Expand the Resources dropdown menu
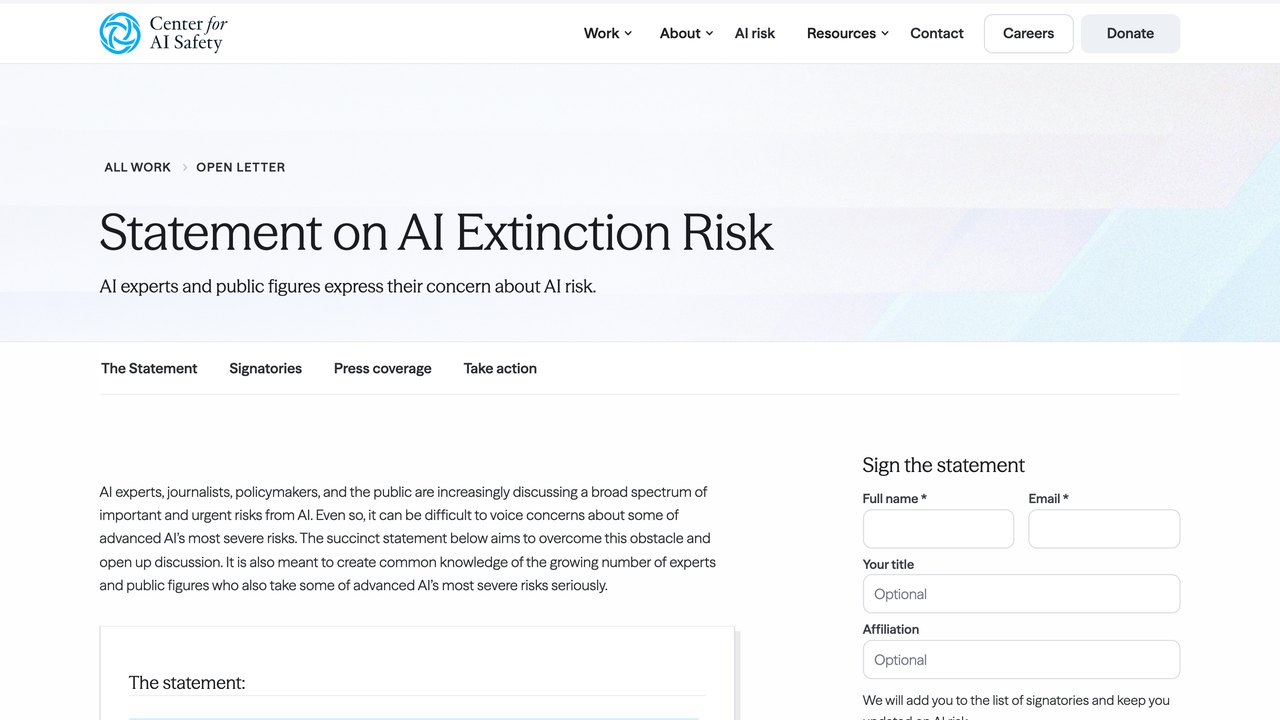The width and height of the screenshot is (1280, 720). 848,33
